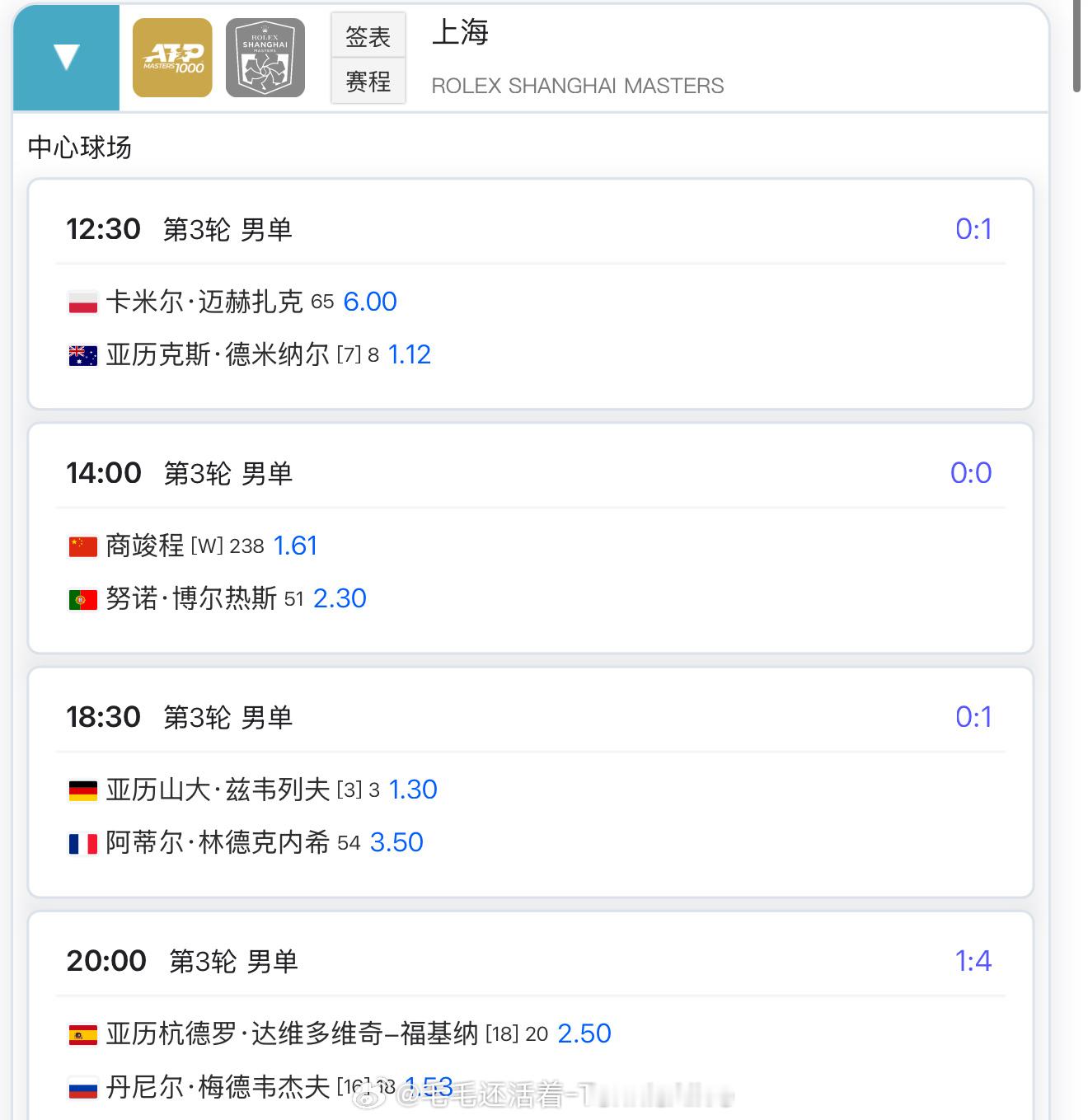This screenshot has height=1120, width=1088.
Task: Click odds 3.50 for 阿蒂尔·林德克内希
Action: [x=396, y=842]
